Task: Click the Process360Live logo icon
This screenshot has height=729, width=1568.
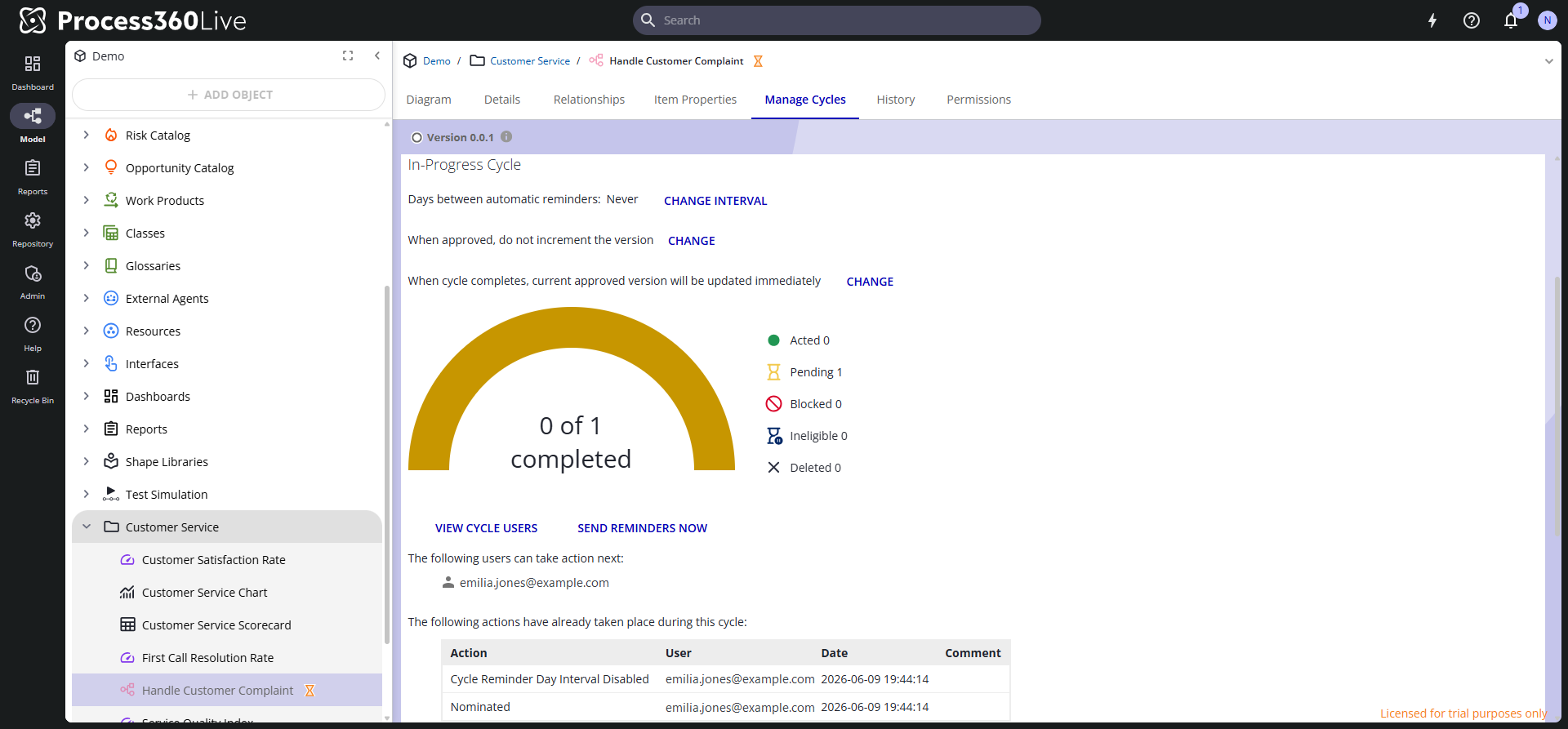Action: [33, 20]
